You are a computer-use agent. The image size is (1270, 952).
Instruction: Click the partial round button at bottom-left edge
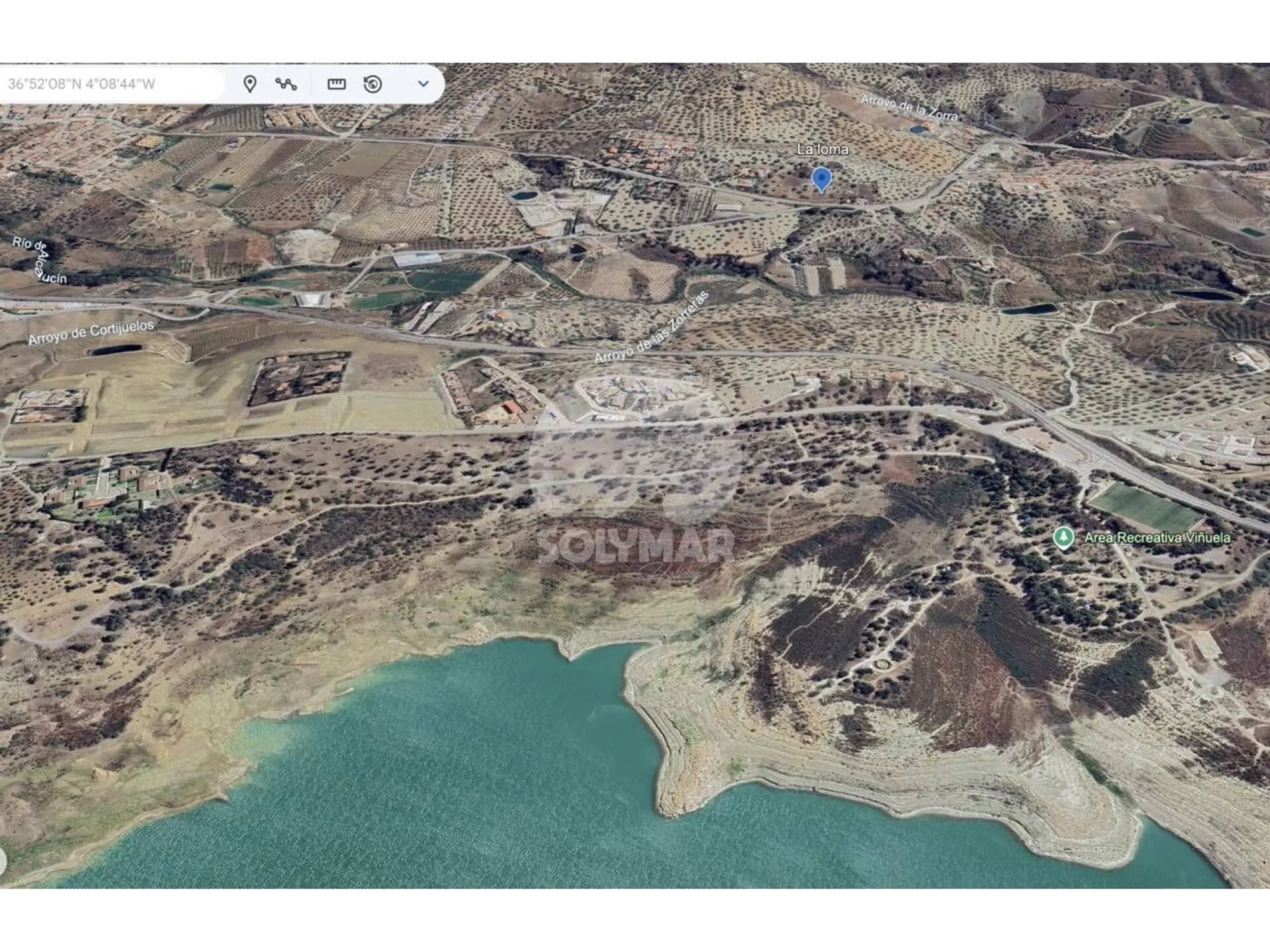(3, 862)
